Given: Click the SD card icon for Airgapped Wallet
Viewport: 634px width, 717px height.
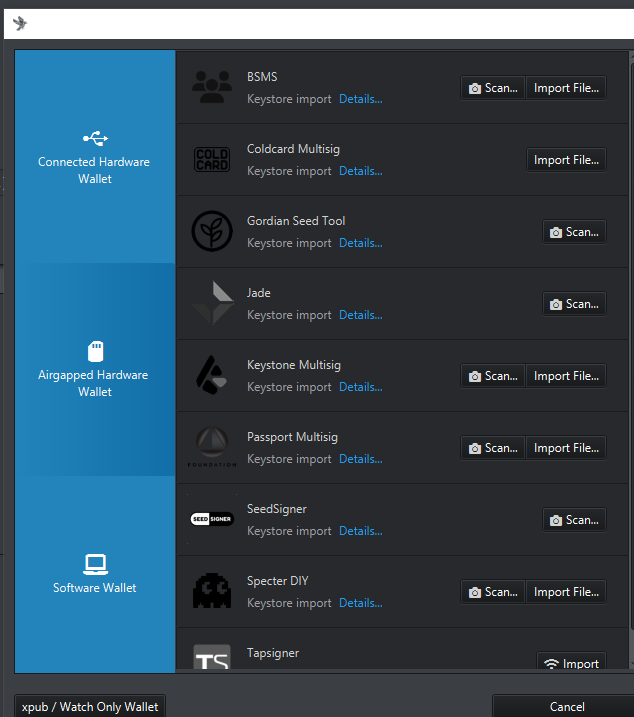Looking at the screenshot, I should coord(96,351).
